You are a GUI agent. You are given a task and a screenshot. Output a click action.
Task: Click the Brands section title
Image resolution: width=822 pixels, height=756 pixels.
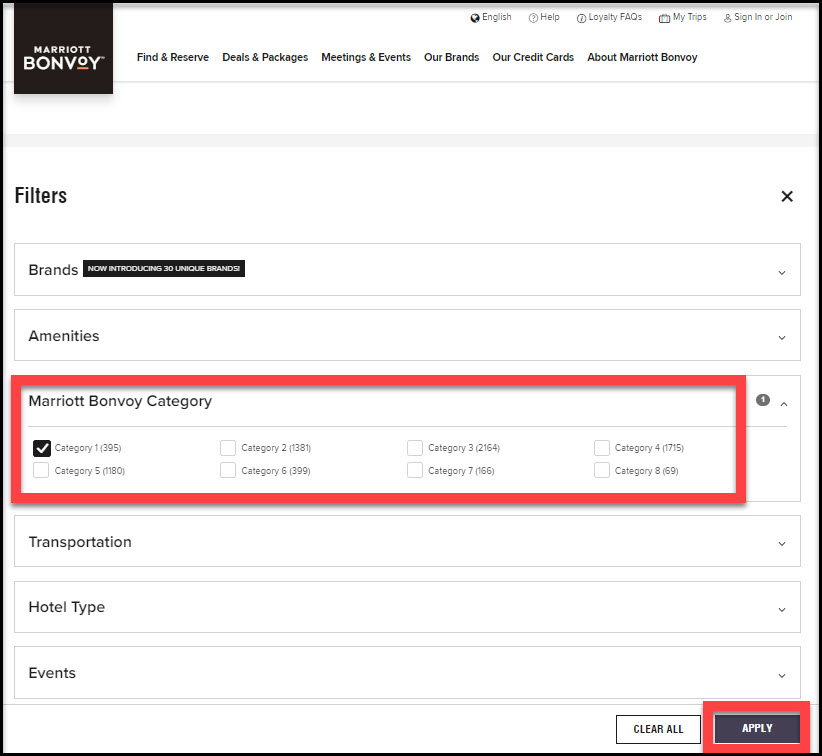pos(53,269)
